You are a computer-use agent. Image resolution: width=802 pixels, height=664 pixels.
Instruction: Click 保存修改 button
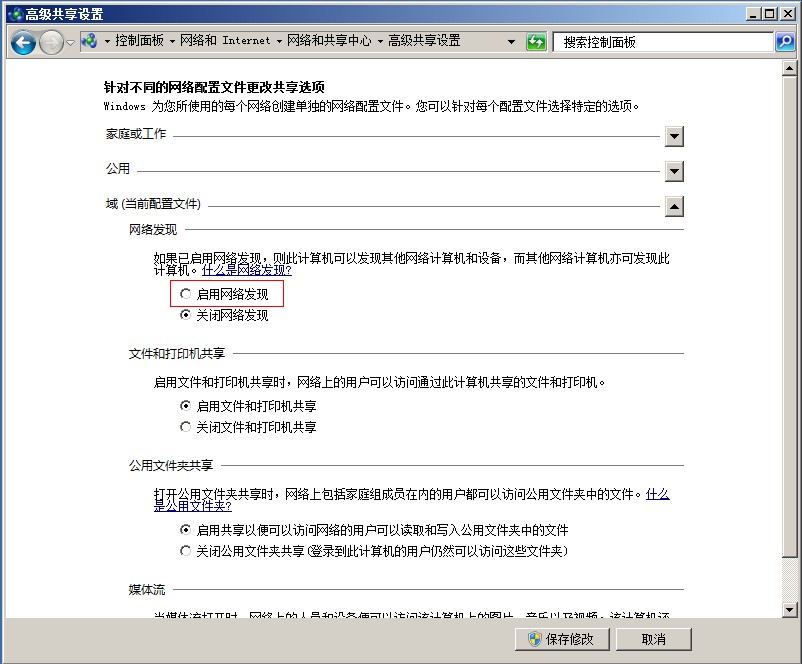click(562, 639)
